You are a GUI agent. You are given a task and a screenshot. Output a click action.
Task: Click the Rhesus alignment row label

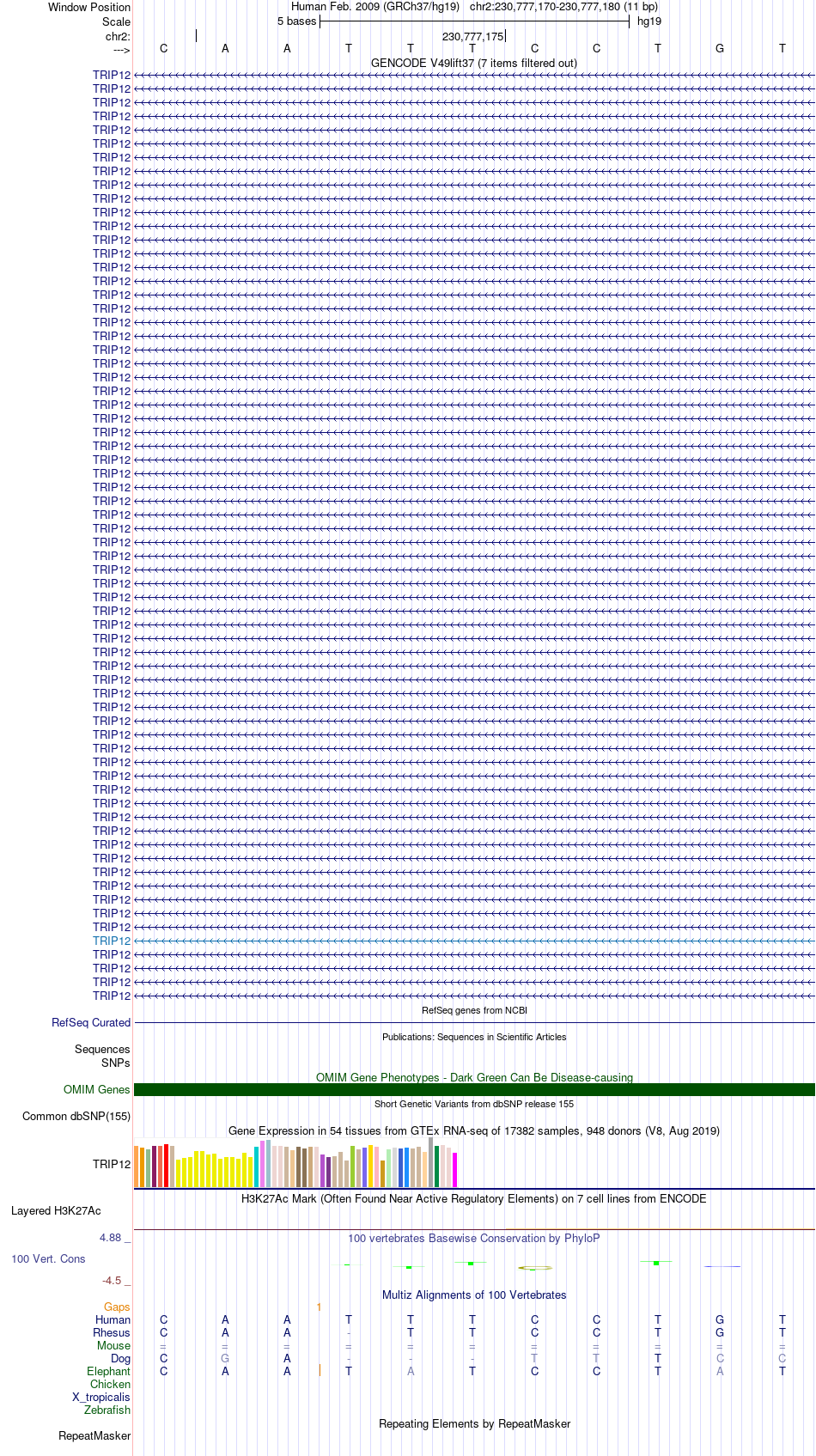(112, 1333)
